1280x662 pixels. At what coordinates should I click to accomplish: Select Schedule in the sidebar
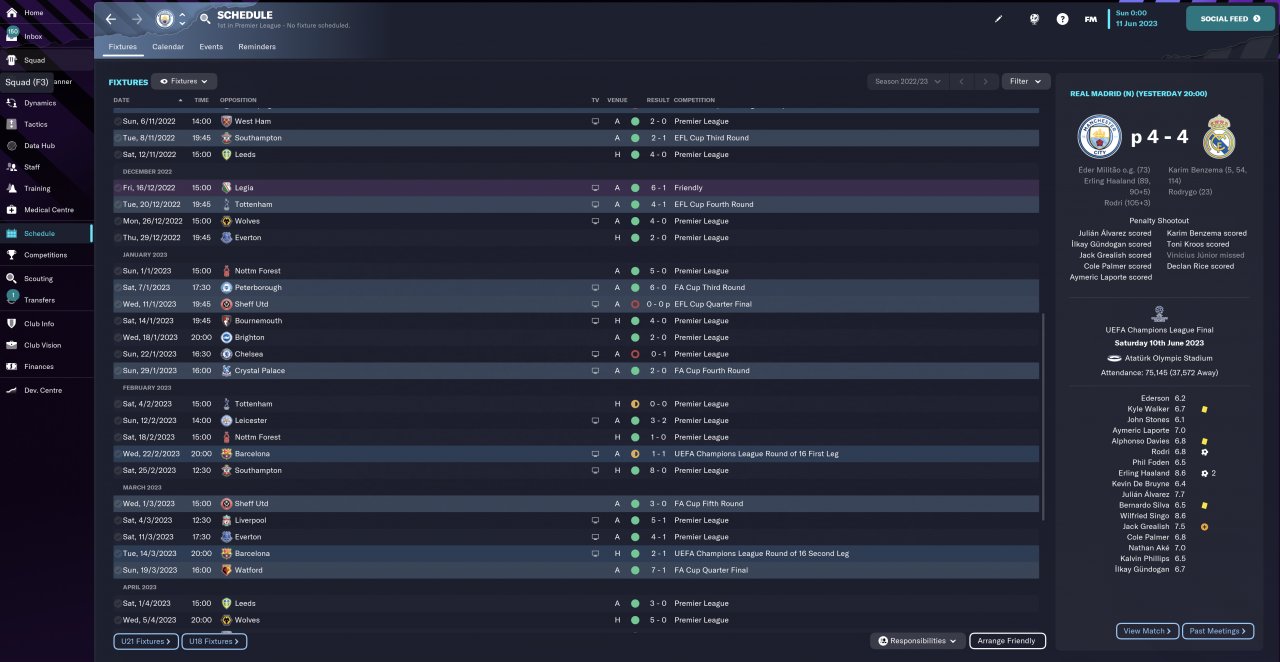click(x=45, y=233)
